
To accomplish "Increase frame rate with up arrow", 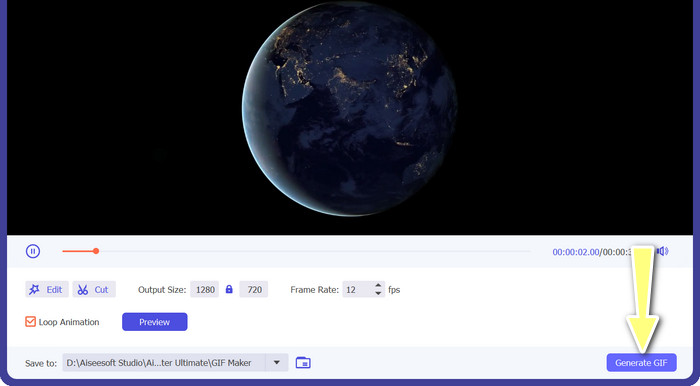I will pyautogui.click(x=378, y=285).
